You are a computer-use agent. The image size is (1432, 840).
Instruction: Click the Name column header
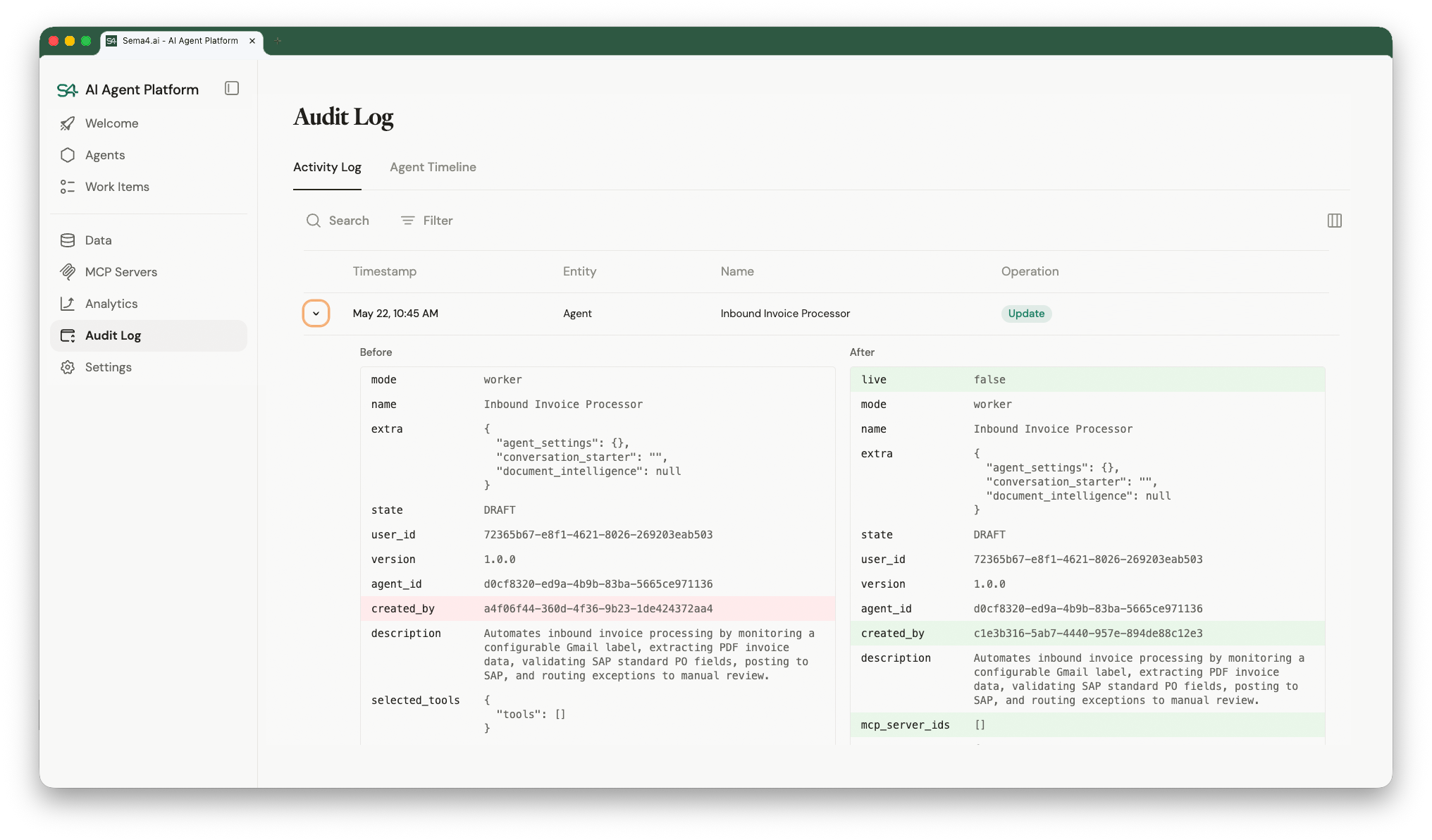click(737, 271)
